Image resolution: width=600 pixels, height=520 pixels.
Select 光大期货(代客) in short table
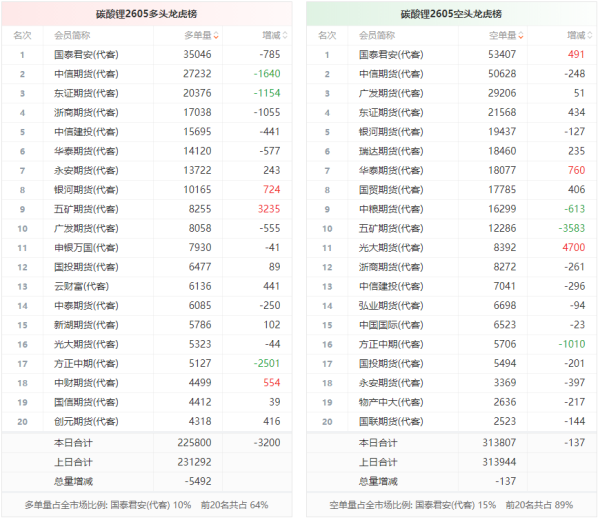click(391, 248)
